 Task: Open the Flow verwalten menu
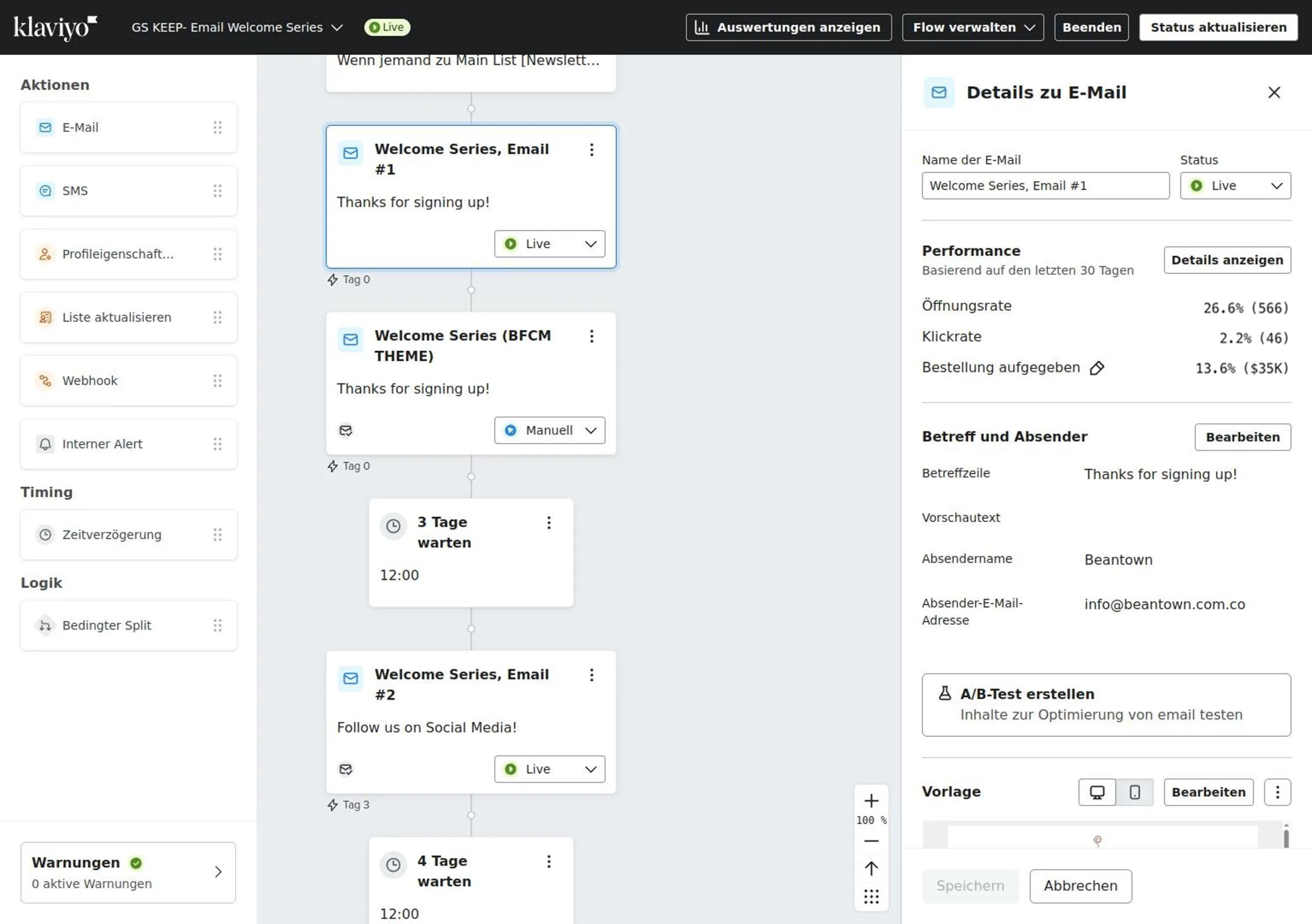(x=972, y=28)
